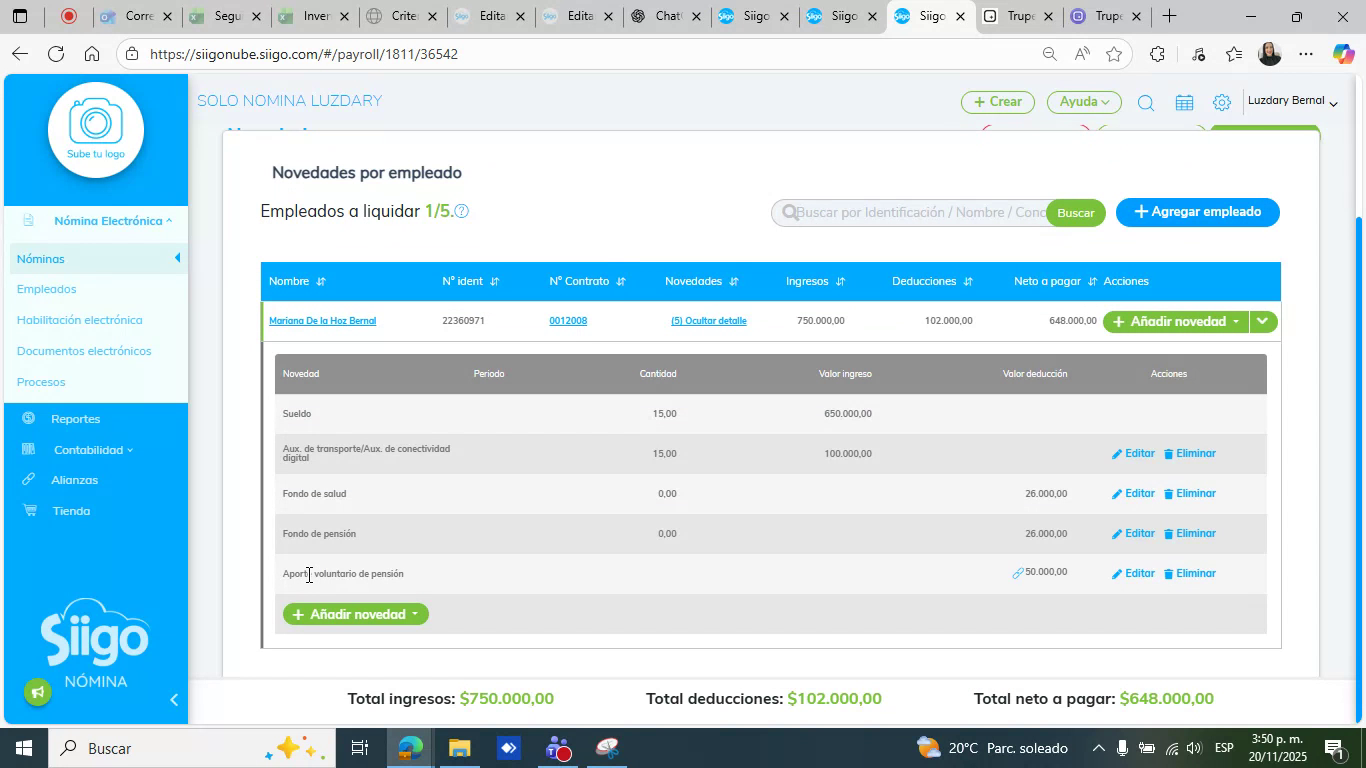The image size is (1366, 768).
Task: Click Windows taskbar search box
Action: 190,748
